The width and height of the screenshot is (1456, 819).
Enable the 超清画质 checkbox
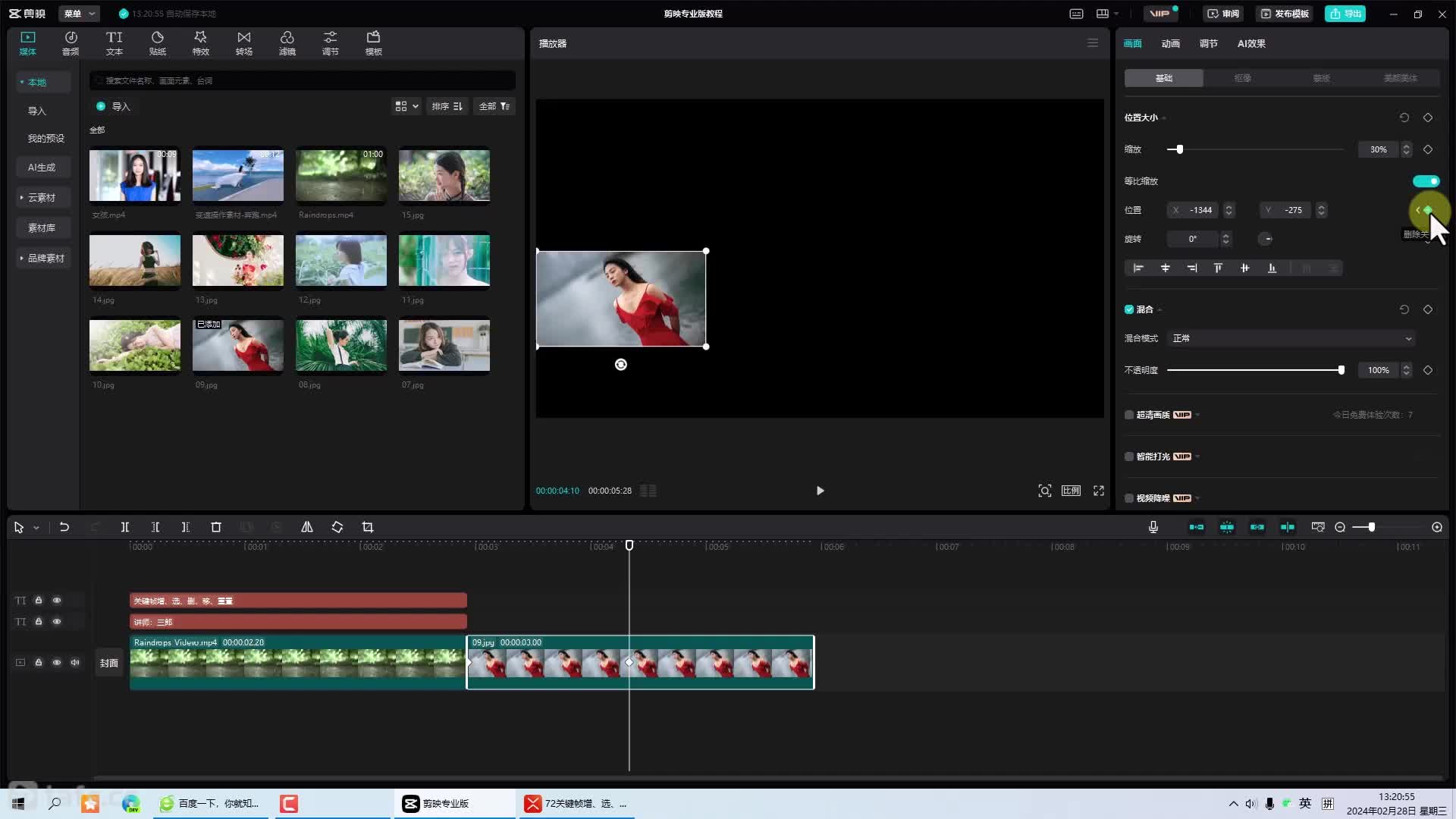point(1129,415)
